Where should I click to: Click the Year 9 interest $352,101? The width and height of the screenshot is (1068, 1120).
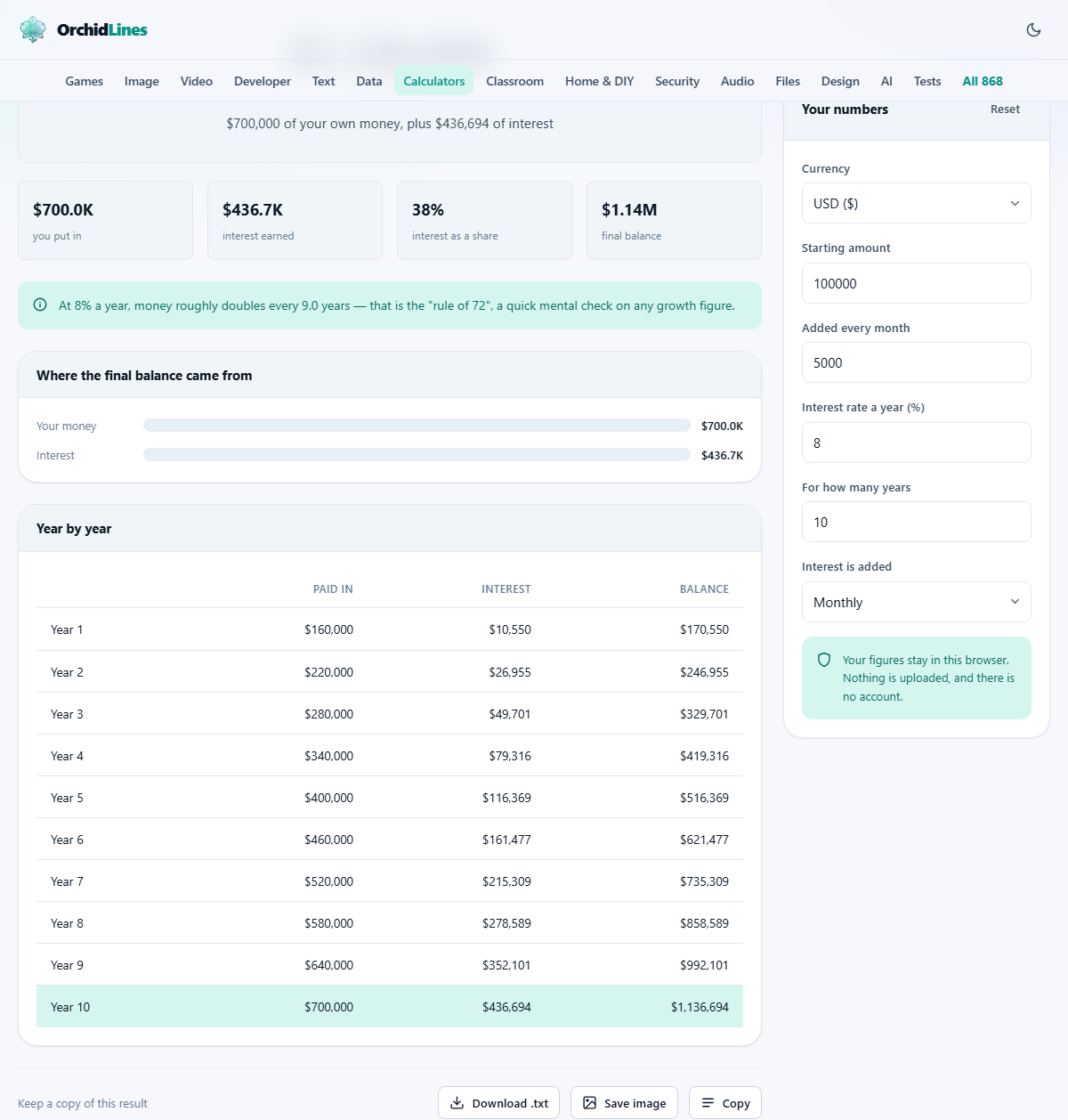(x=506, y=965)
